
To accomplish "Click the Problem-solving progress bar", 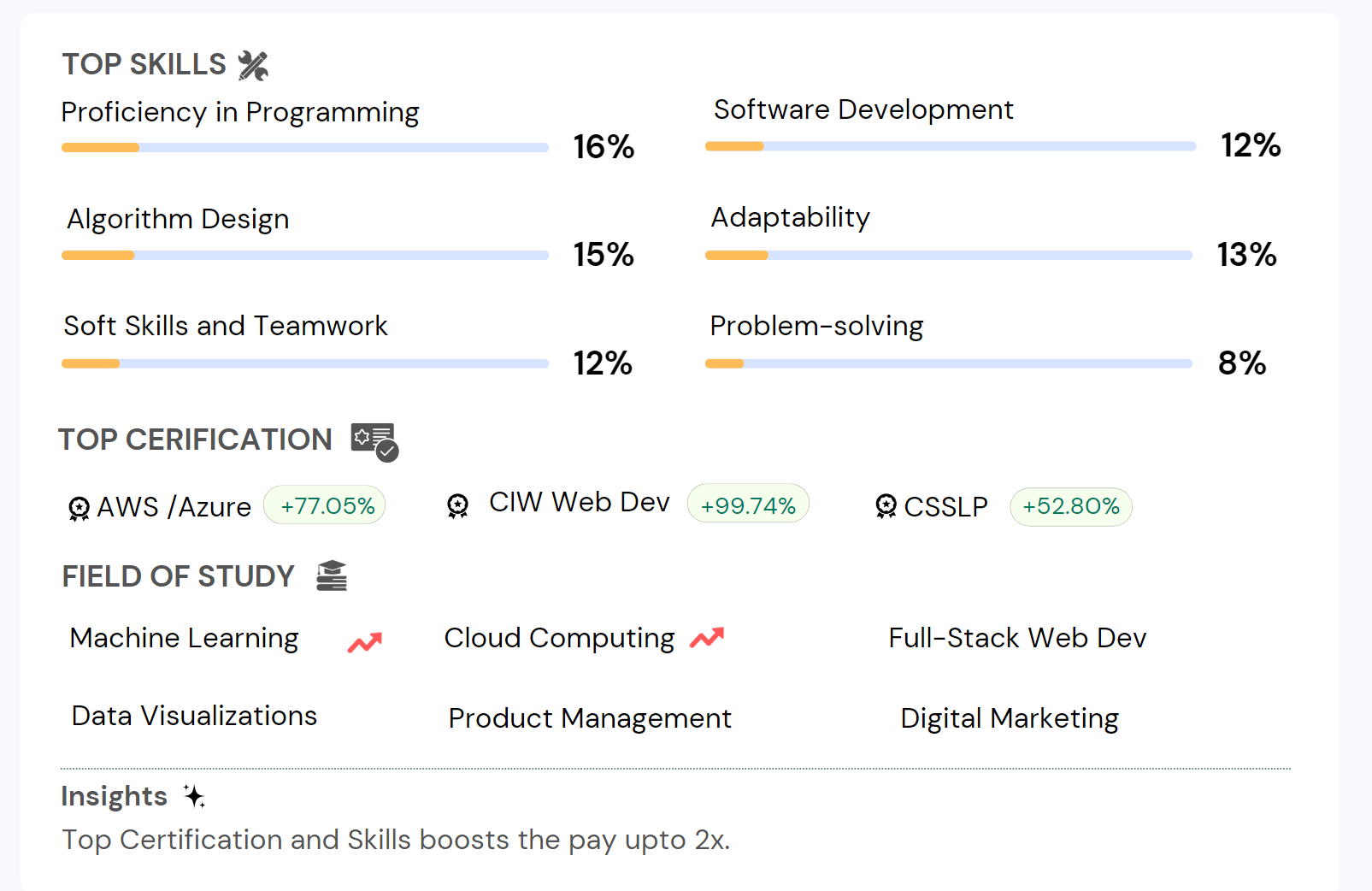I will coord(948,363).
